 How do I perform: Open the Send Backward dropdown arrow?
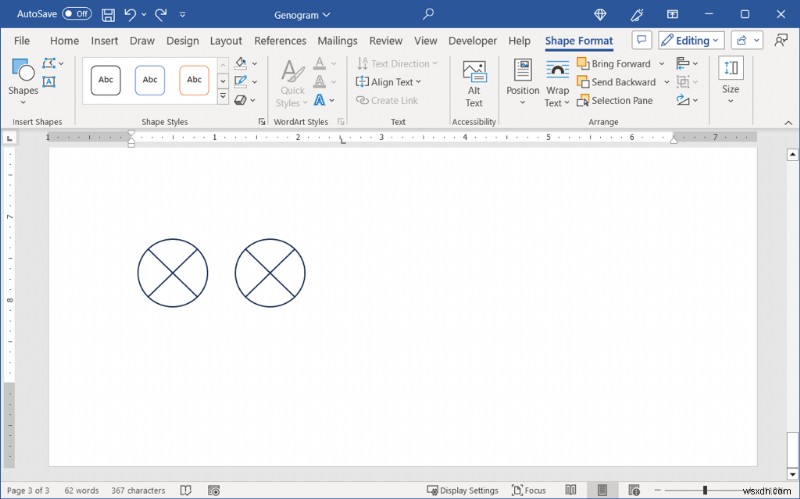point(666,82)
